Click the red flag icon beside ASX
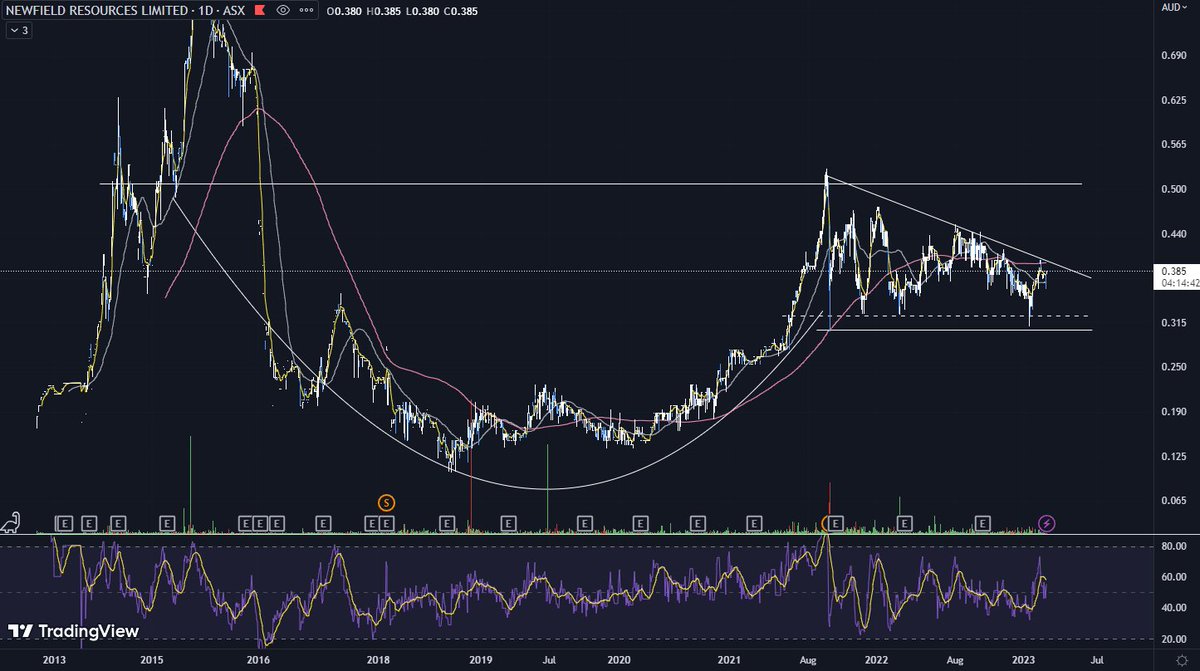This screenshot has height=671, width=1200. (259, 10)
